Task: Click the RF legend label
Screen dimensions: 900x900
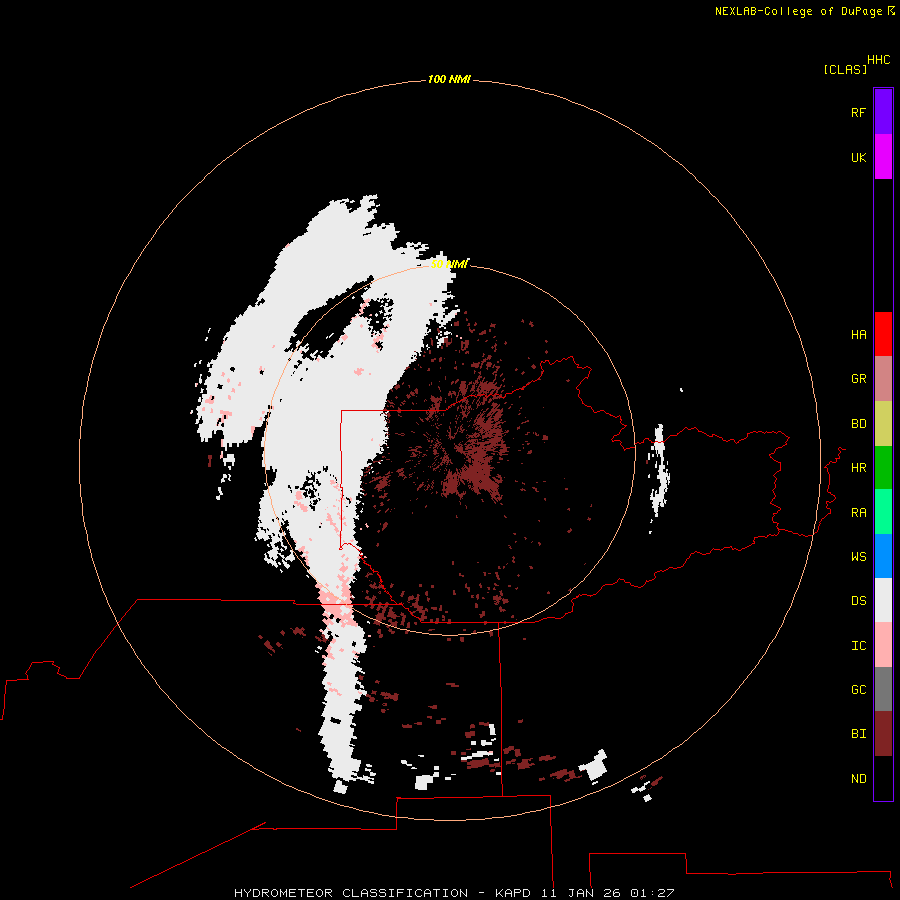Action: (x=858, y=112)
